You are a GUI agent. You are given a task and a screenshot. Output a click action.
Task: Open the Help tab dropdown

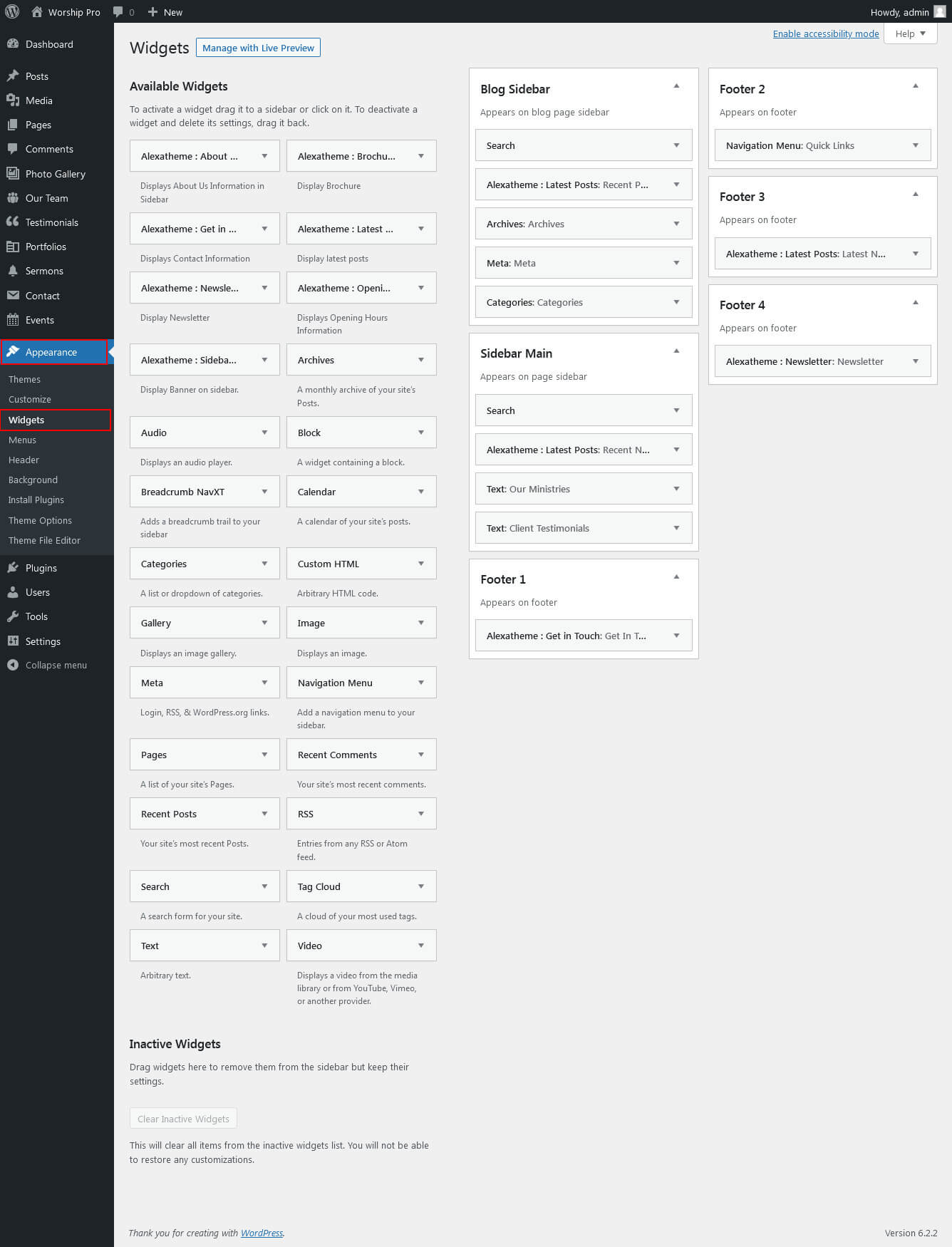[x=910, y=33]
